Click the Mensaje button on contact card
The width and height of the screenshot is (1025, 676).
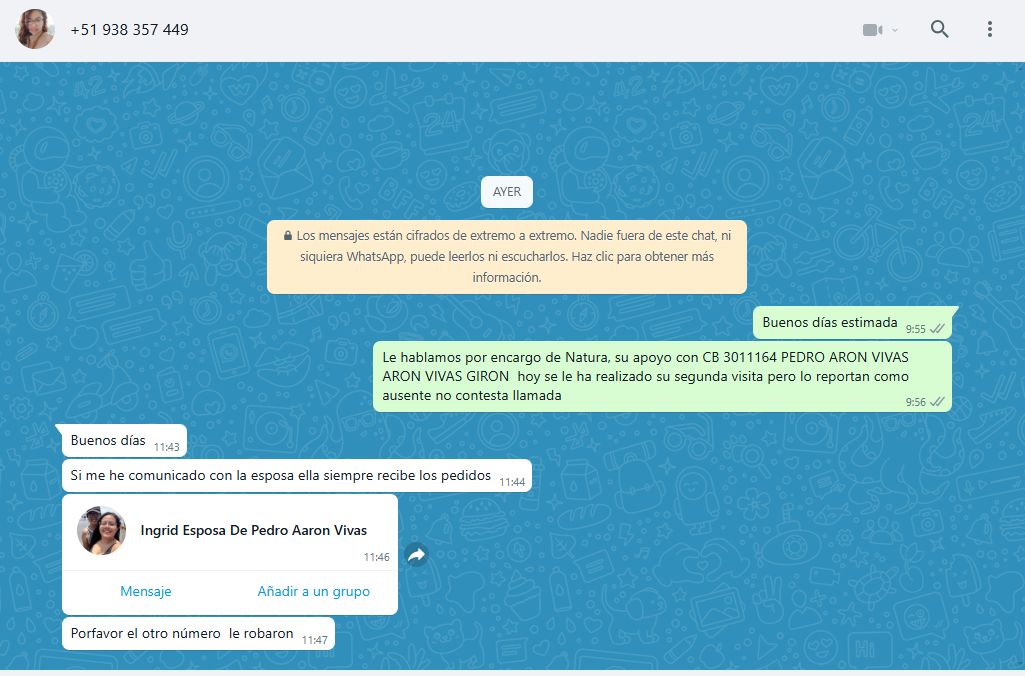(146, 591)
